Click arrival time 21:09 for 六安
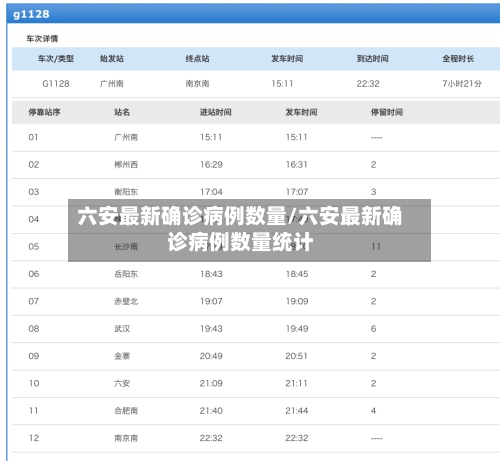The image size is (500, 461). [211, 383]
